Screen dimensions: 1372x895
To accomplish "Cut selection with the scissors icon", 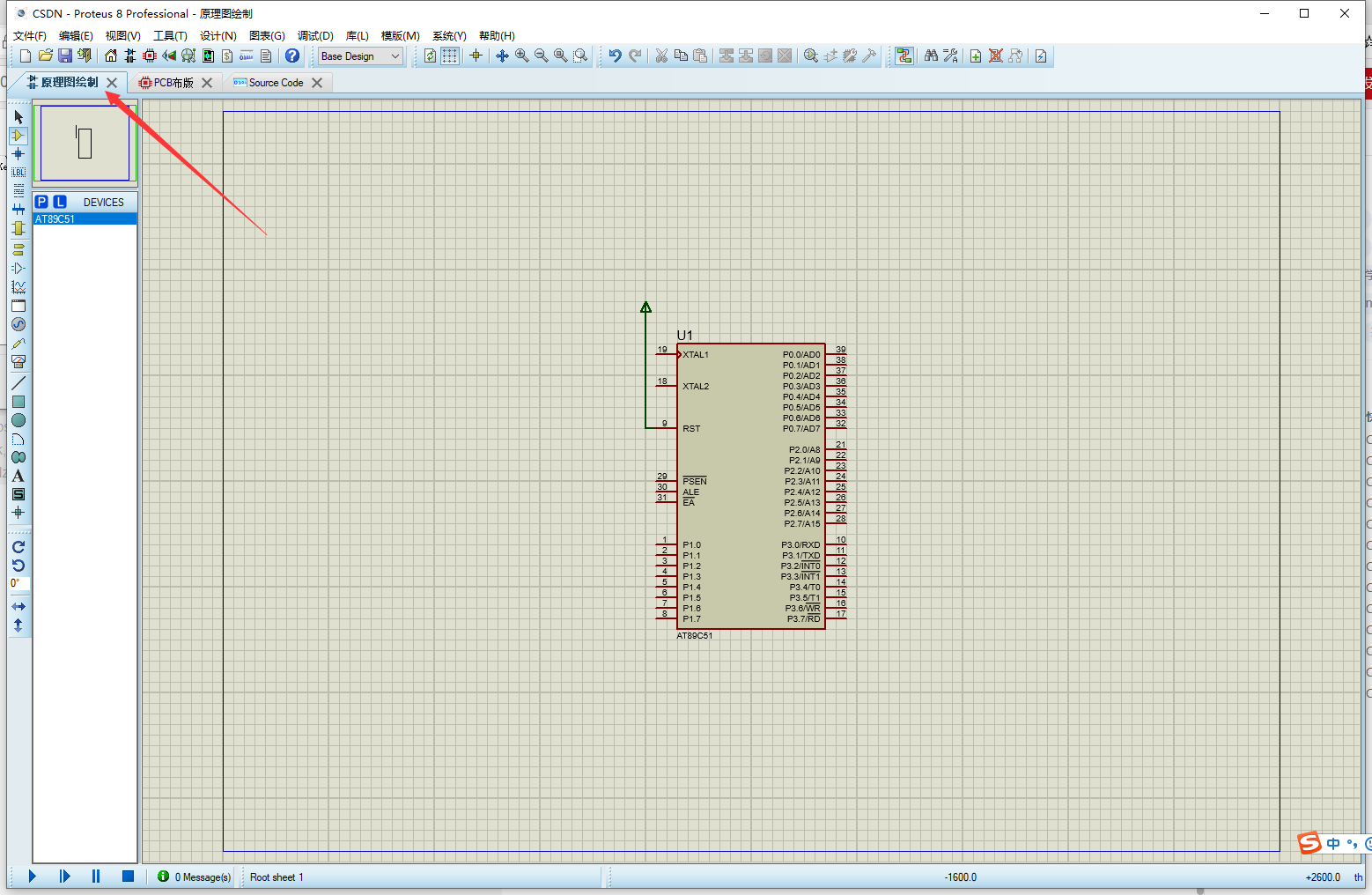I will [661, 55].
